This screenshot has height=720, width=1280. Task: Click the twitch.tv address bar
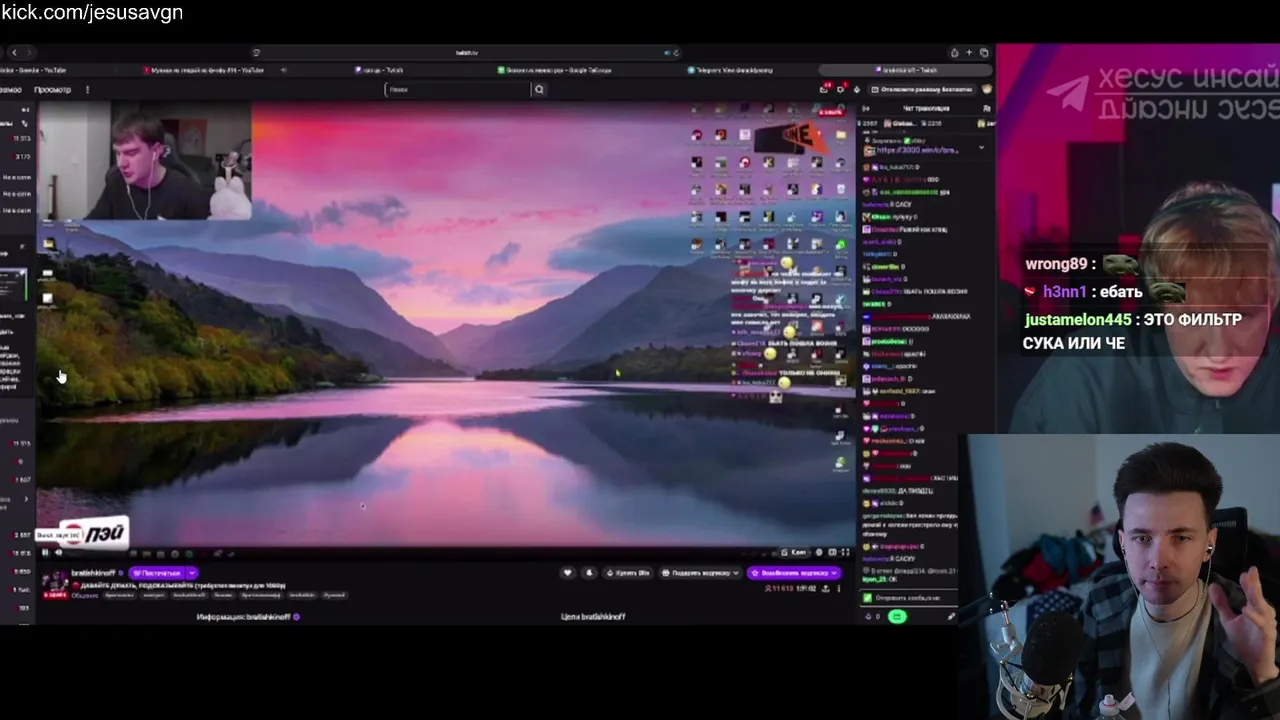[x=466, y=53]
